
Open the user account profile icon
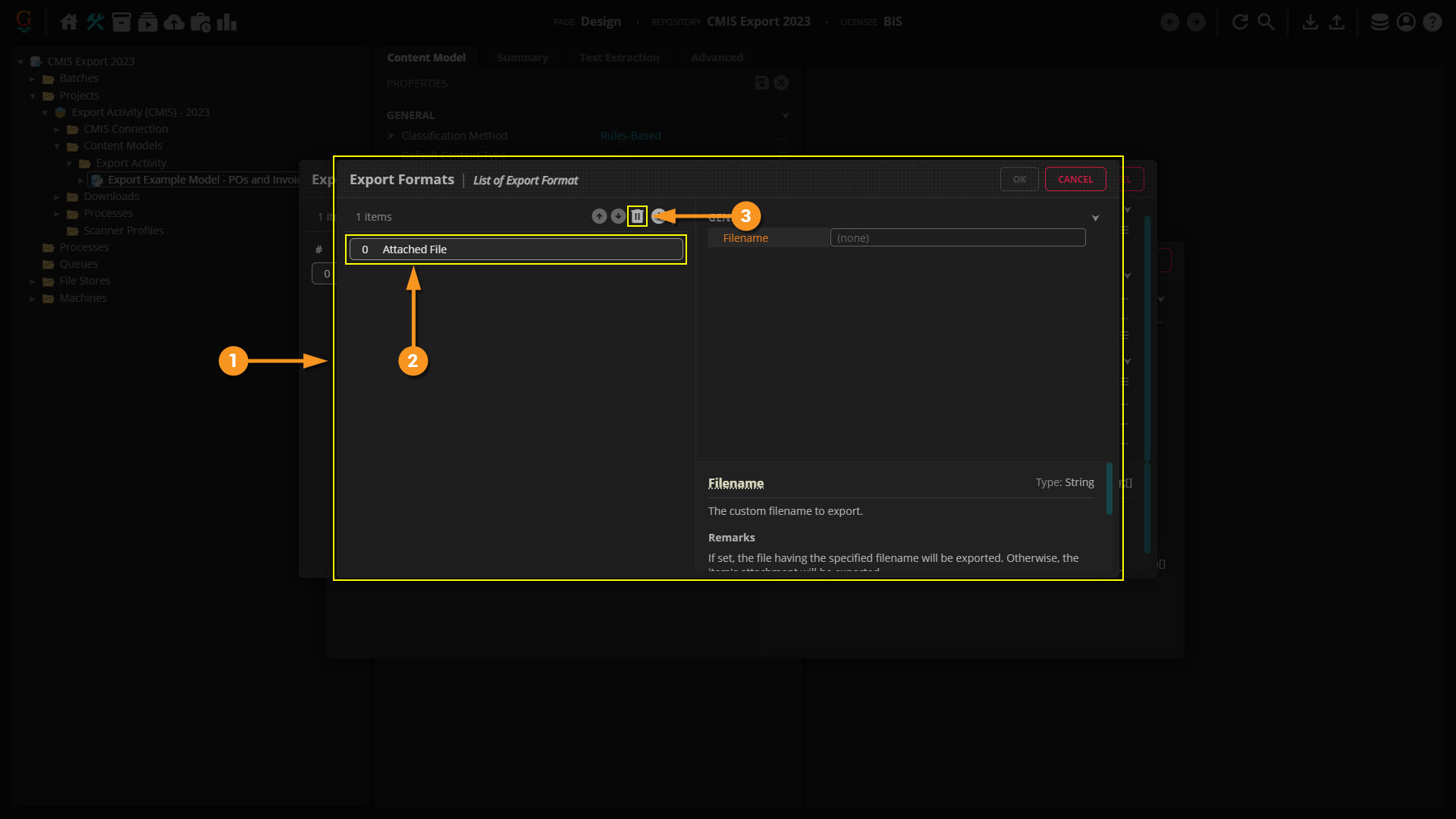pyautogui.click(x=1406, y=22)
